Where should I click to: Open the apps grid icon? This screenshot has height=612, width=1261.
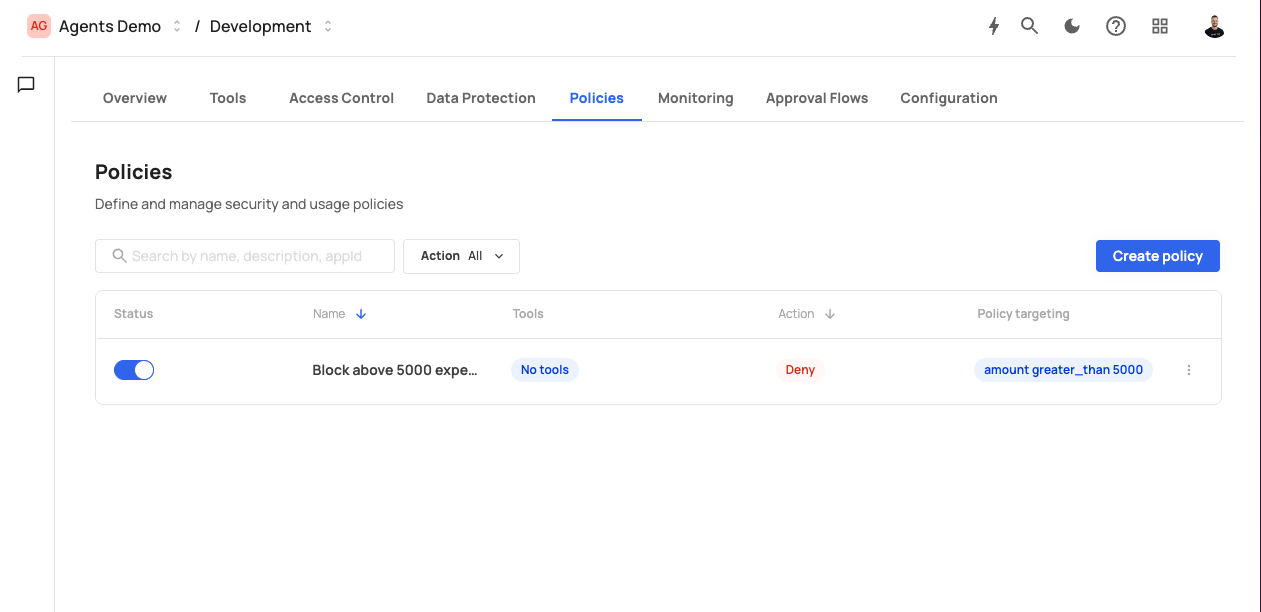[x=1160, y=27]
